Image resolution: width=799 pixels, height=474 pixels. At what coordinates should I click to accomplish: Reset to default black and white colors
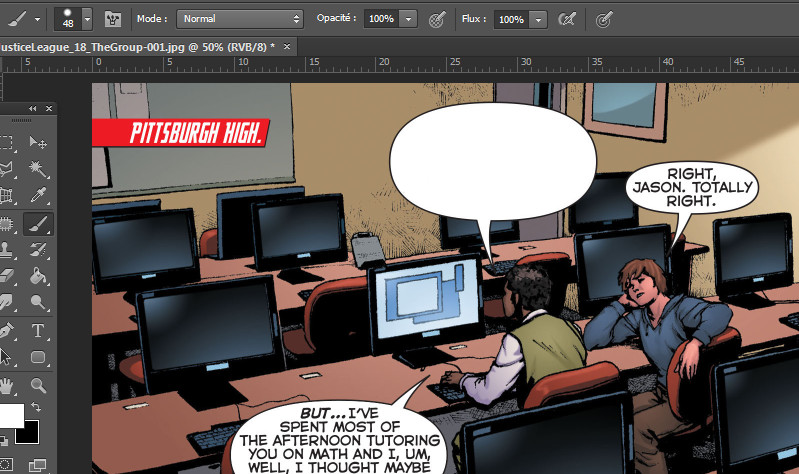(4, 439)
